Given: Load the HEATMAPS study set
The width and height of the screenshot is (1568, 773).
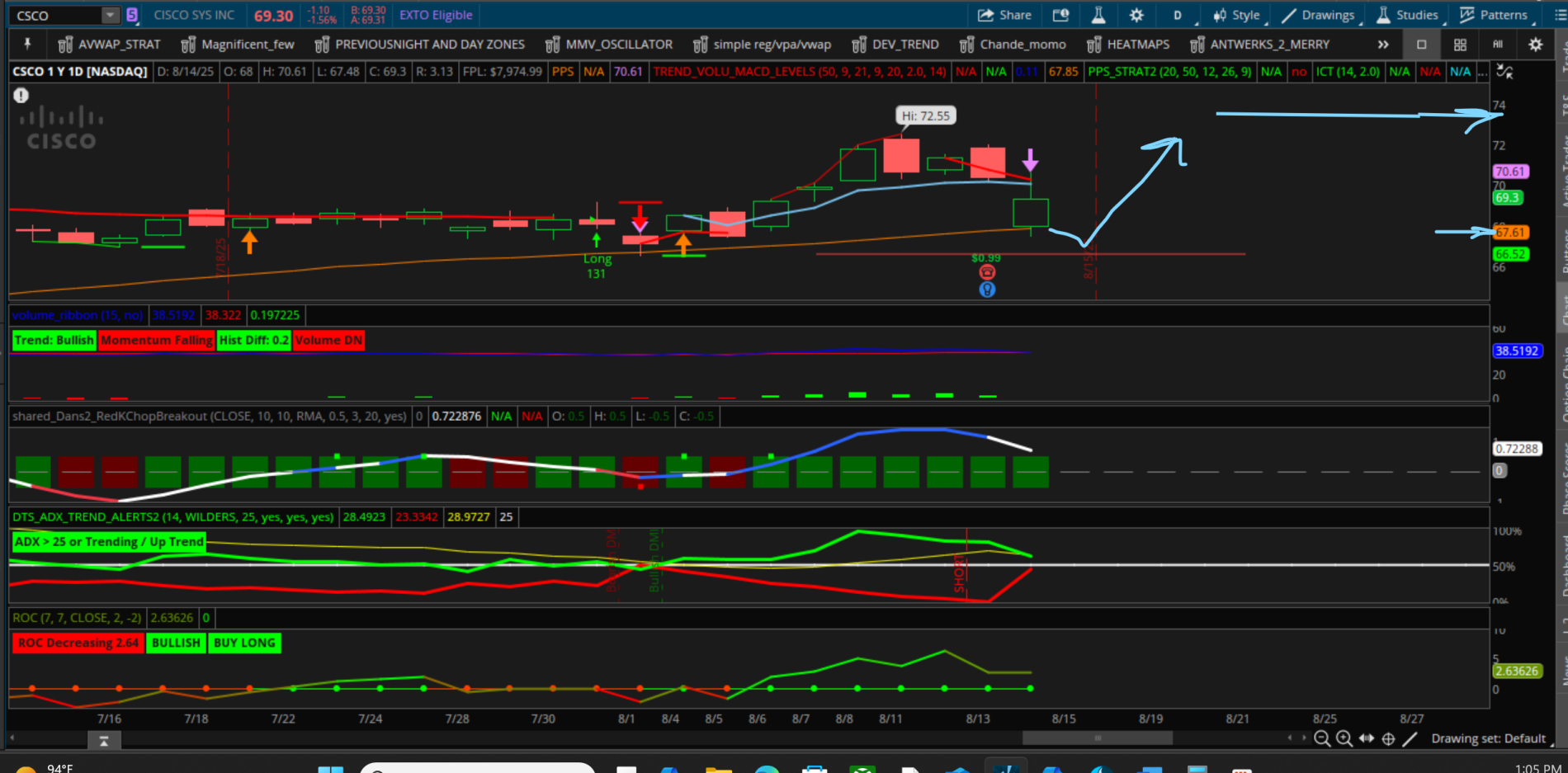Looking at the screenshot, I should point(1128,45).
